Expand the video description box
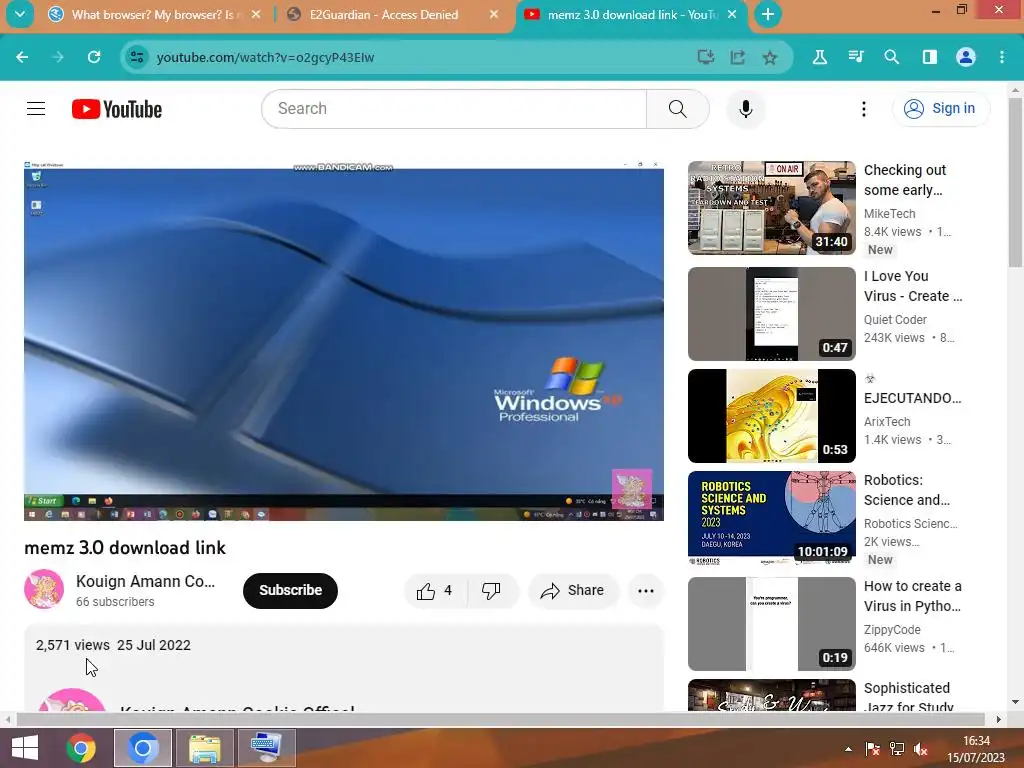 [x=344, y=667]
